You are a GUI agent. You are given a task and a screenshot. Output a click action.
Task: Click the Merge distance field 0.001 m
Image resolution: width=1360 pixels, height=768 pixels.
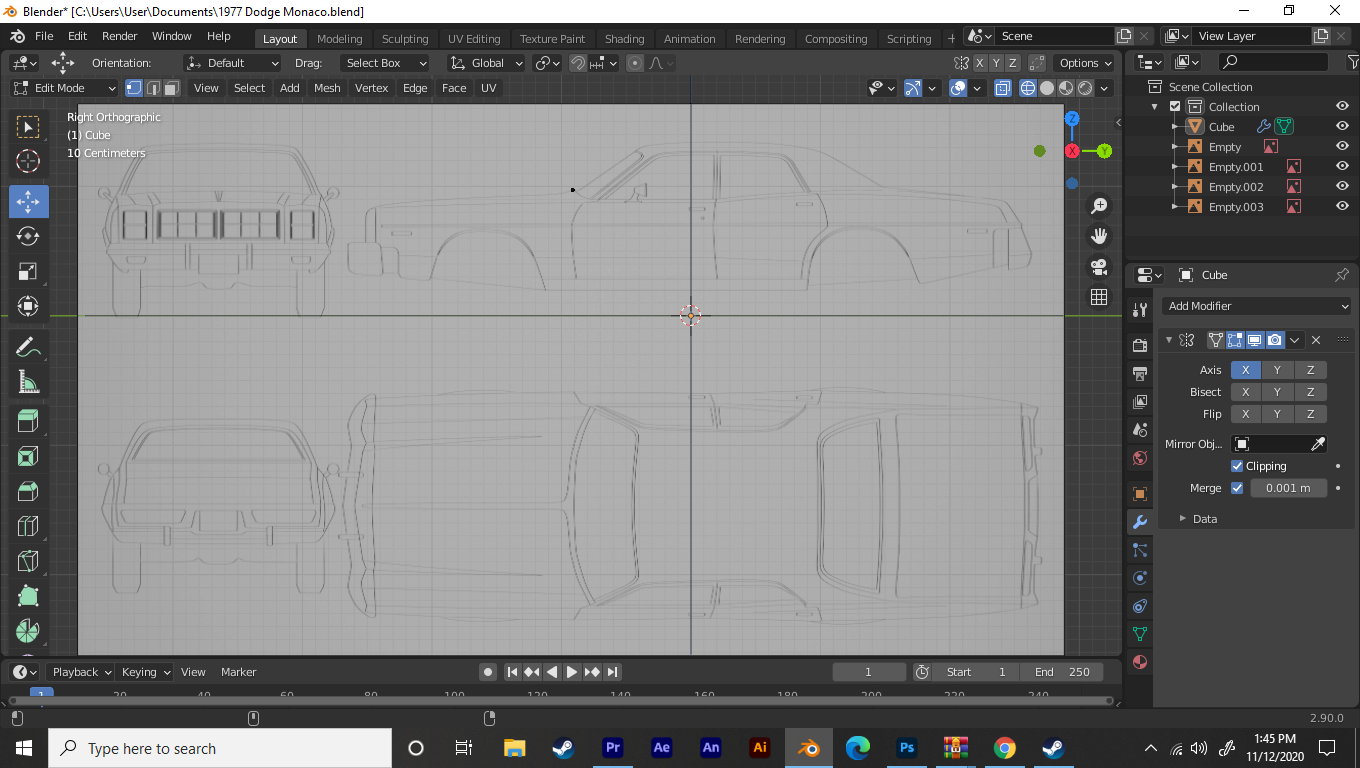click(x=1288, y=488)
